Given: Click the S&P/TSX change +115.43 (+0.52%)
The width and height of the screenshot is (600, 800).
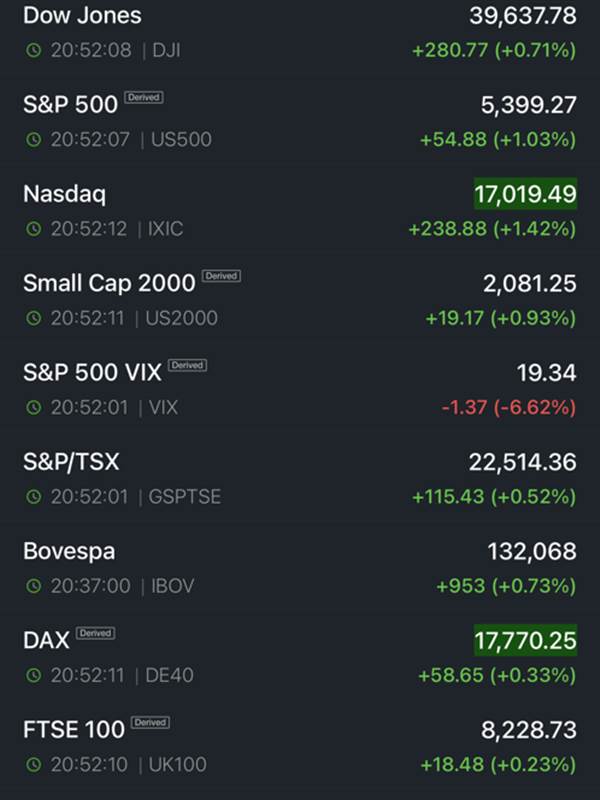Looking at the screenshot, I should pyautogui.click(x=494, y=496).
